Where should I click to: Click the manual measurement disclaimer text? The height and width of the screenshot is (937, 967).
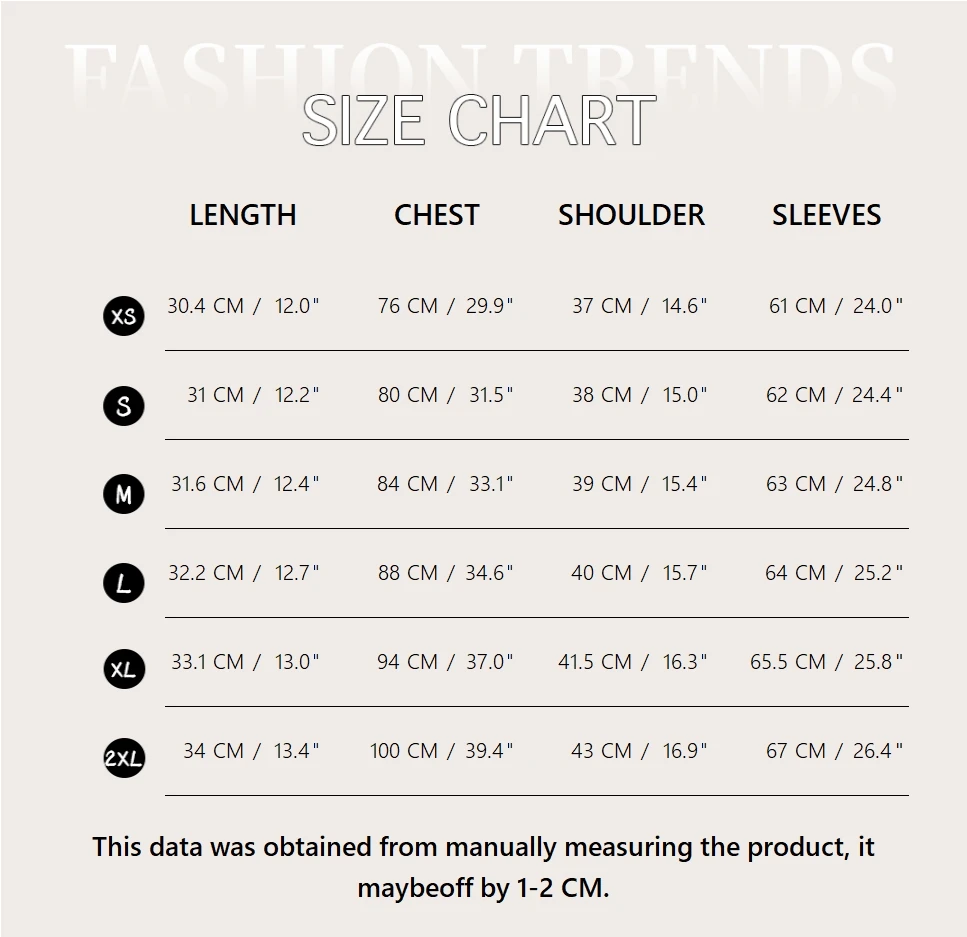(483, 867)
